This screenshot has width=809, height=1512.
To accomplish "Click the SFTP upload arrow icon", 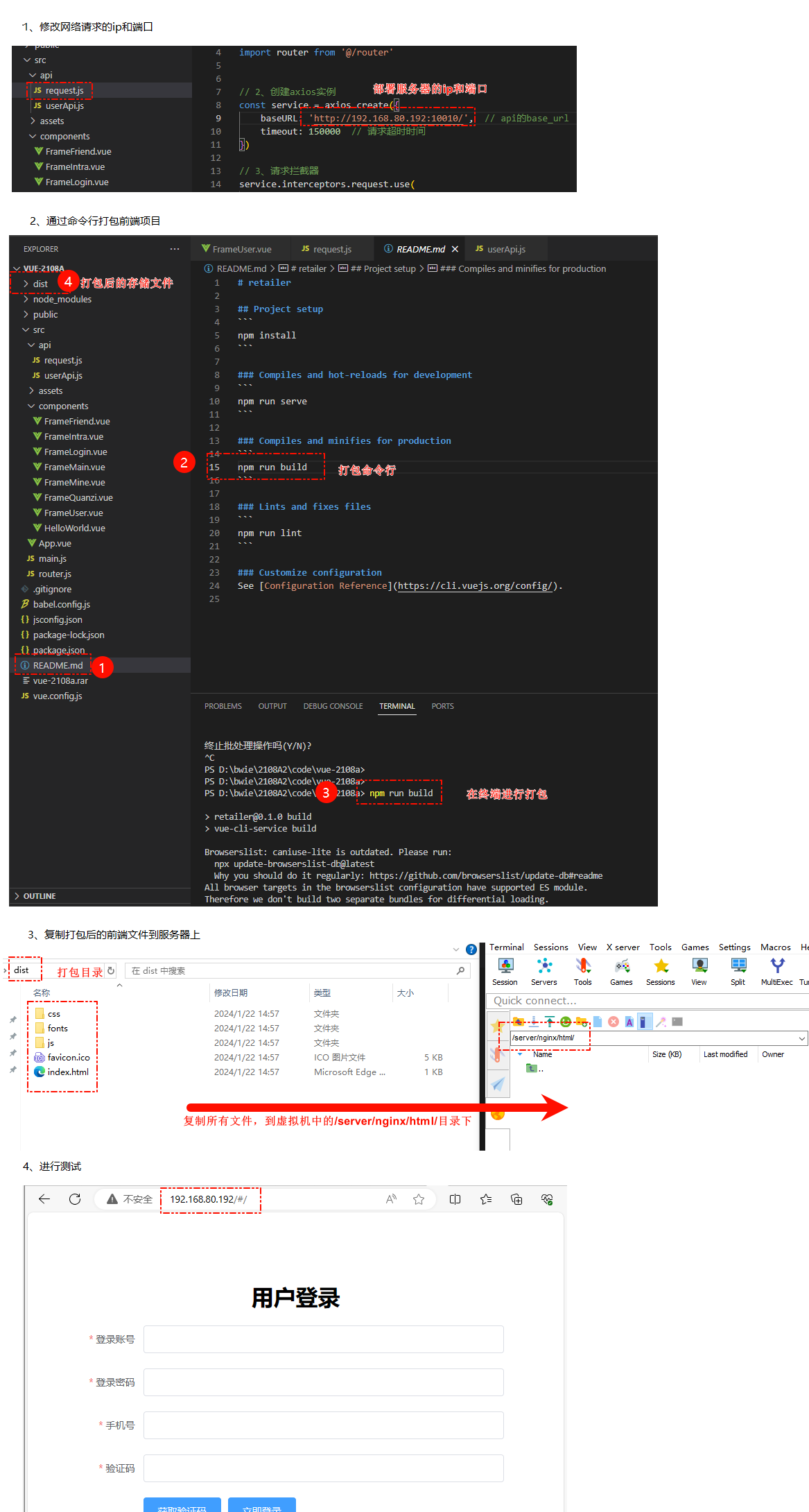I will coord(550,1022).
